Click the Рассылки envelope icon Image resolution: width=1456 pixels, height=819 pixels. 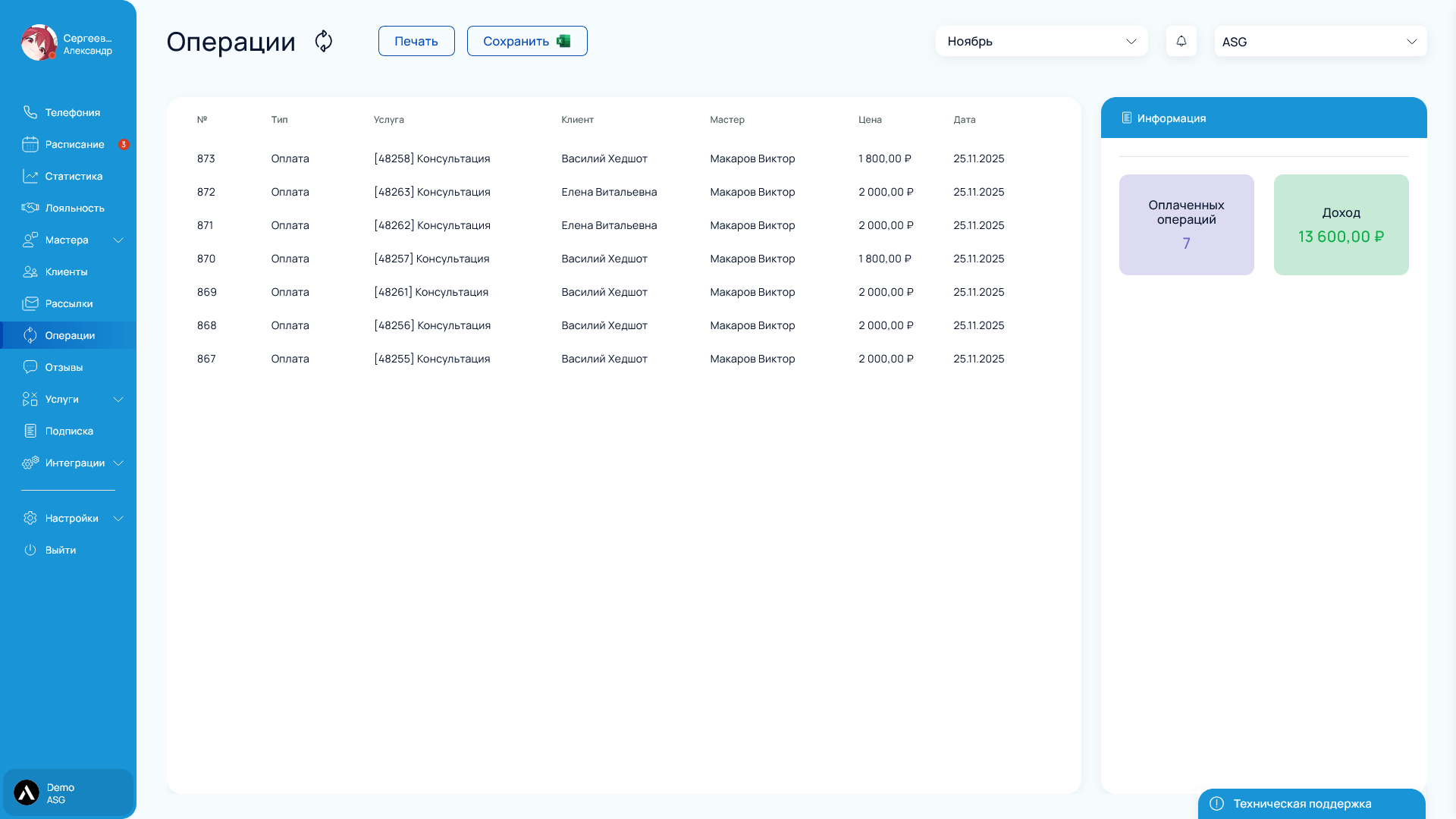click(x=30, y=303)
